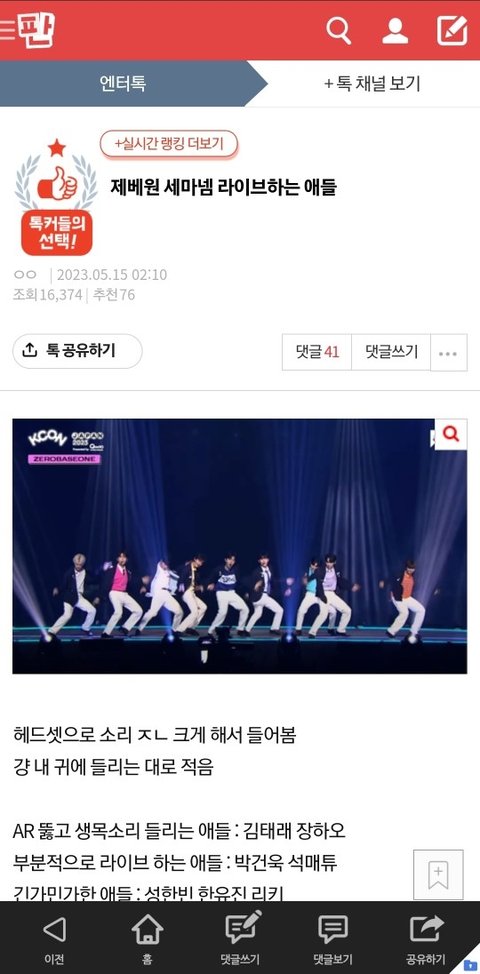Open +톡 채널 보기 tab

[373, 83]
